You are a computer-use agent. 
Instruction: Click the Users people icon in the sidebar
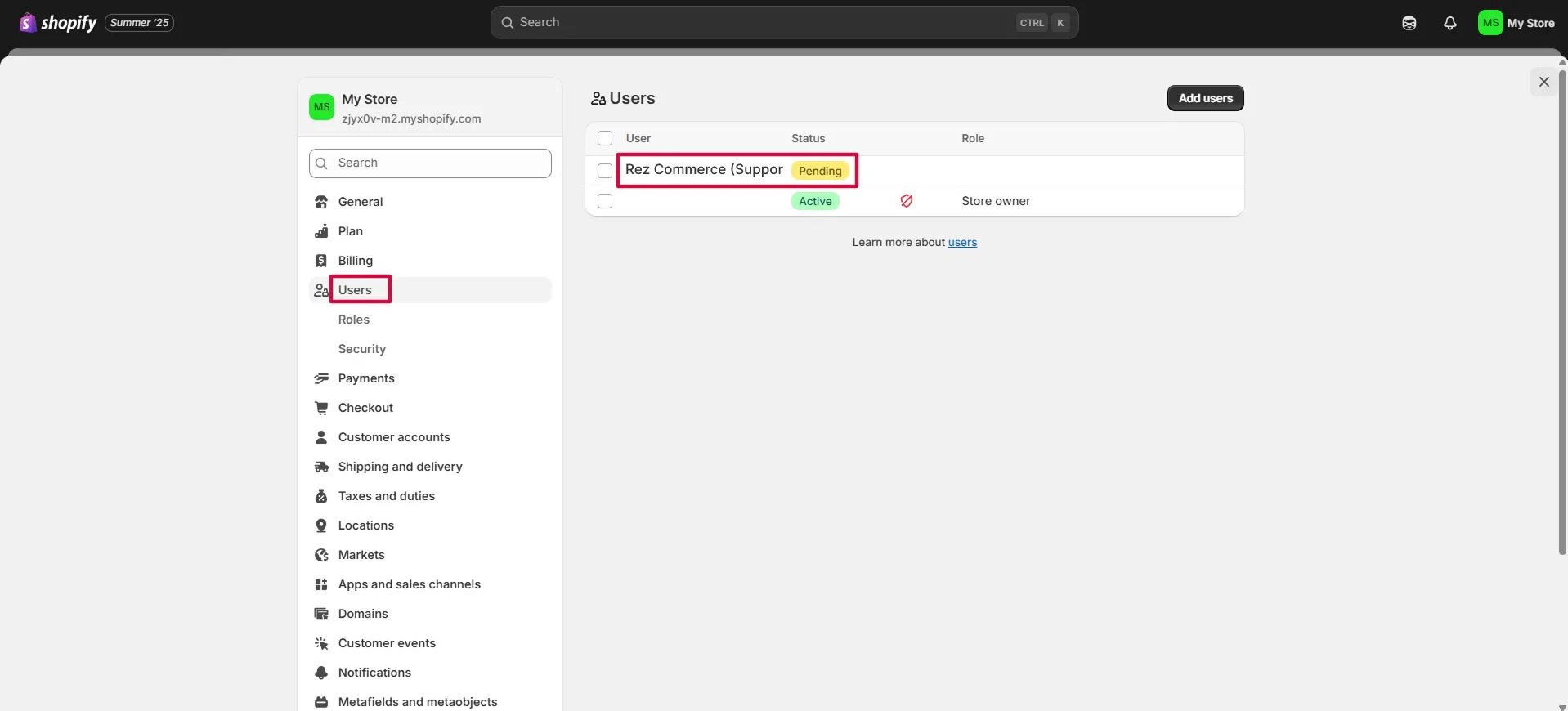[321, 290]
